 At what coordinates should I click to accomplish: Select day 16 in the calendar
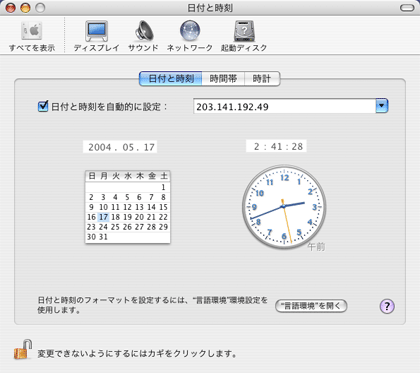91,217
